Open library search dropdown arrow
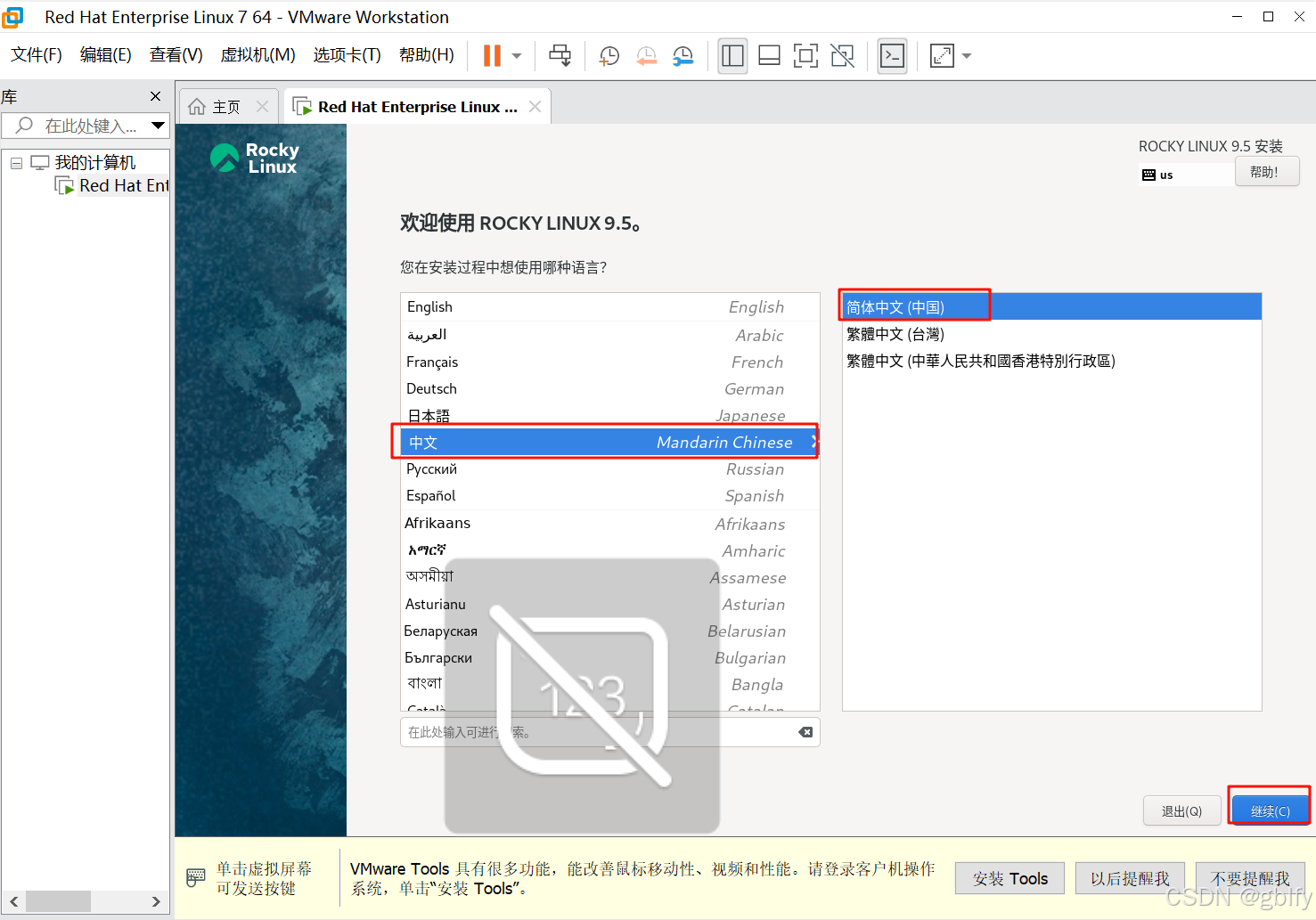The width and height of the screenshot is (1316, 920). tap(158, 126)
